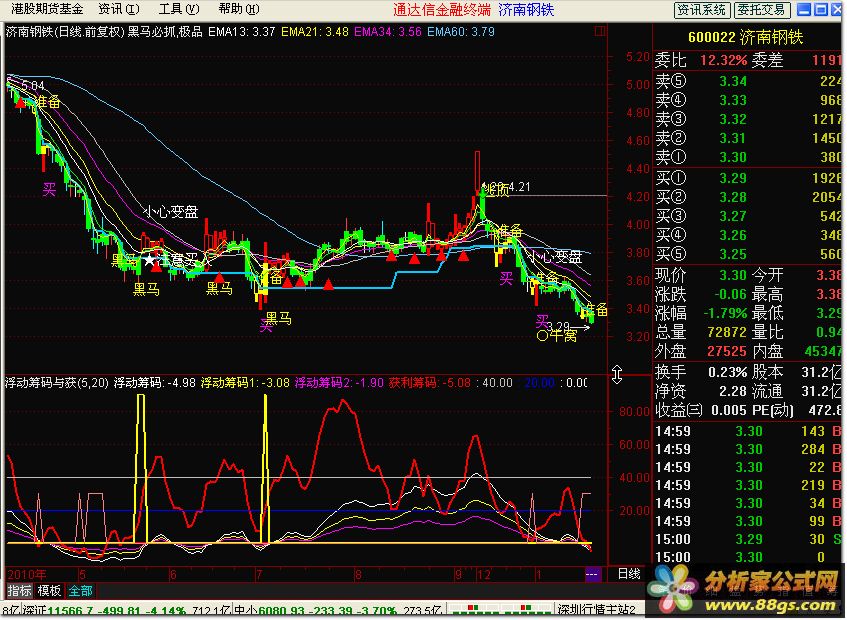
Task: Click the EMA60: 3.79 indicator label
Action: (x=461, y=31)
